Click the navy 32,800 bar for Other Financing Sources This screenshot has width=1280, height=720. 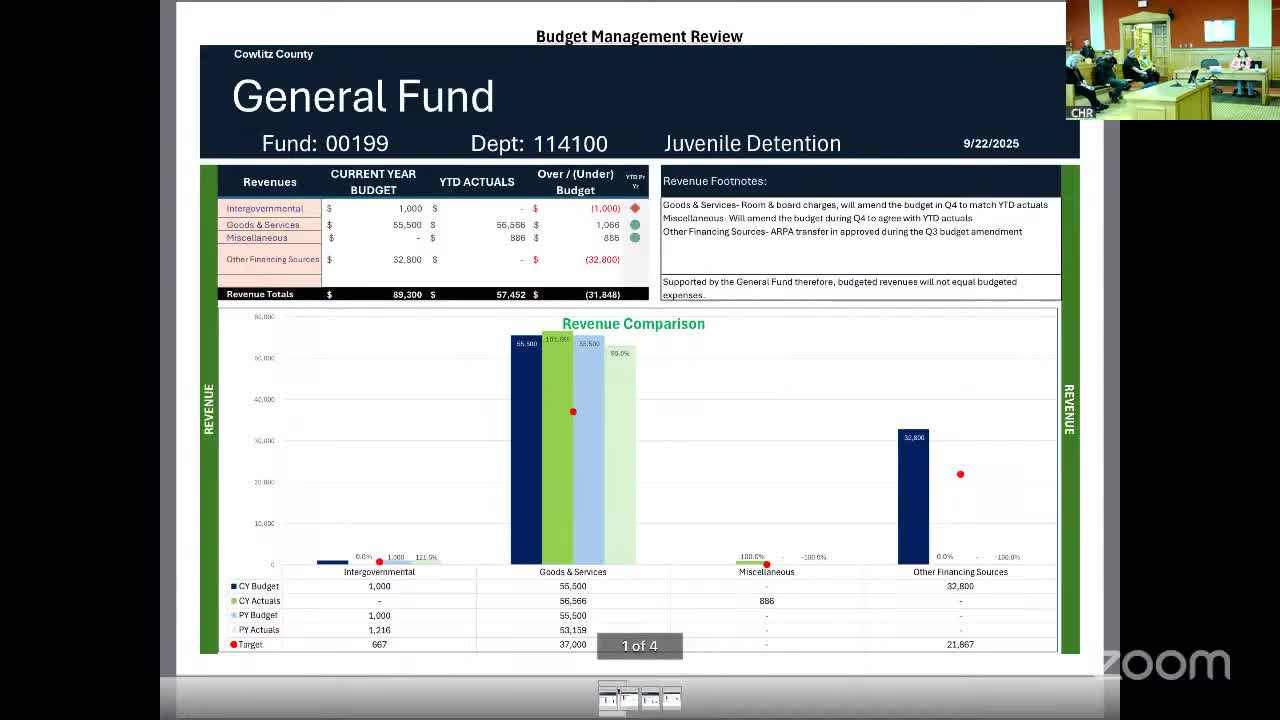[913, 497]
